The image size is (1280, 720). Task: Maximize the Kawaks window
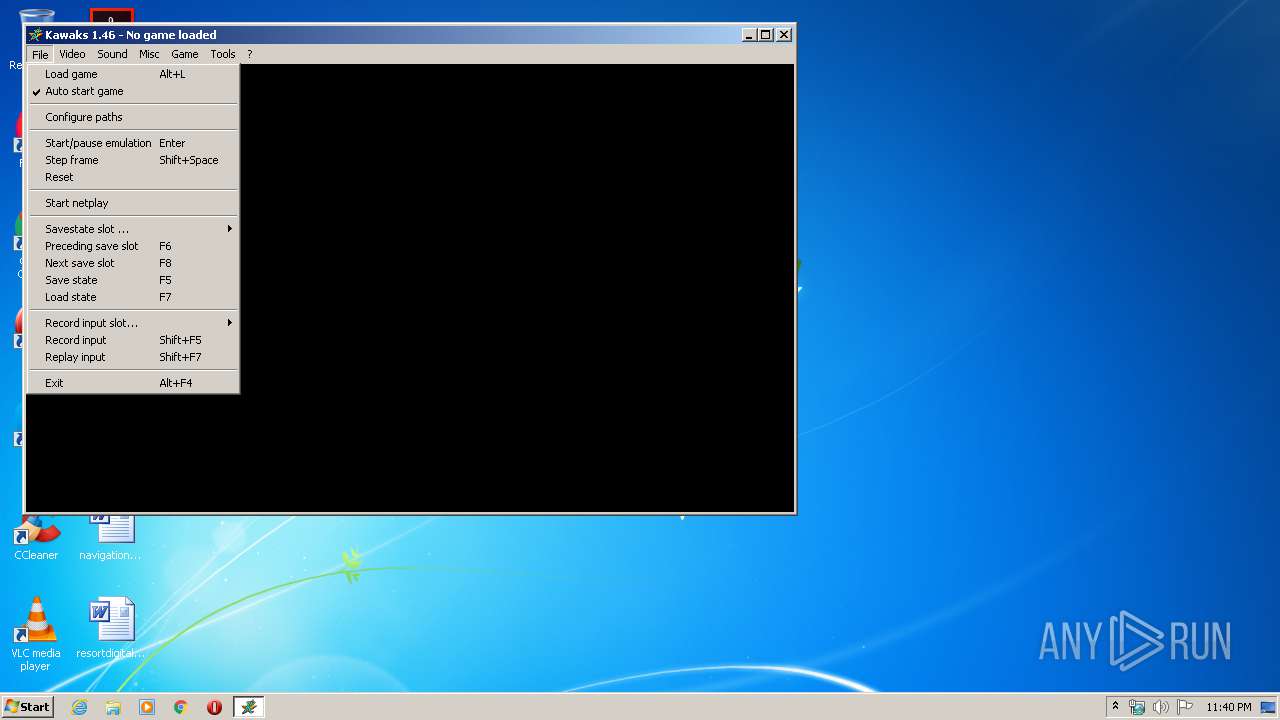766,34
